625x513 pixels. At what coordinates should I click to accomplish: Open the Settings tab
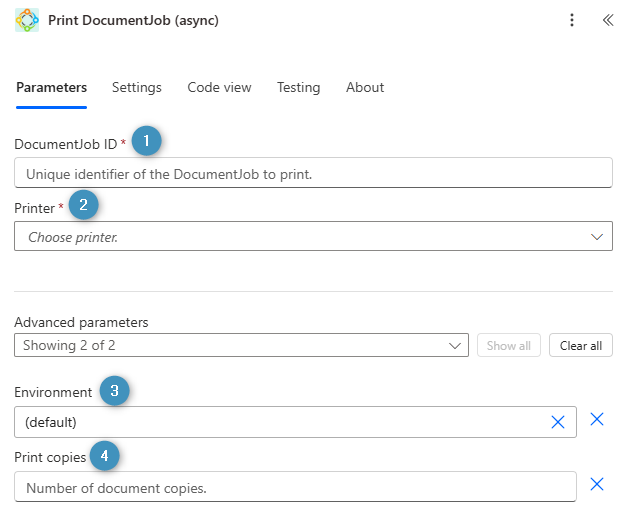tap(137, 88)
